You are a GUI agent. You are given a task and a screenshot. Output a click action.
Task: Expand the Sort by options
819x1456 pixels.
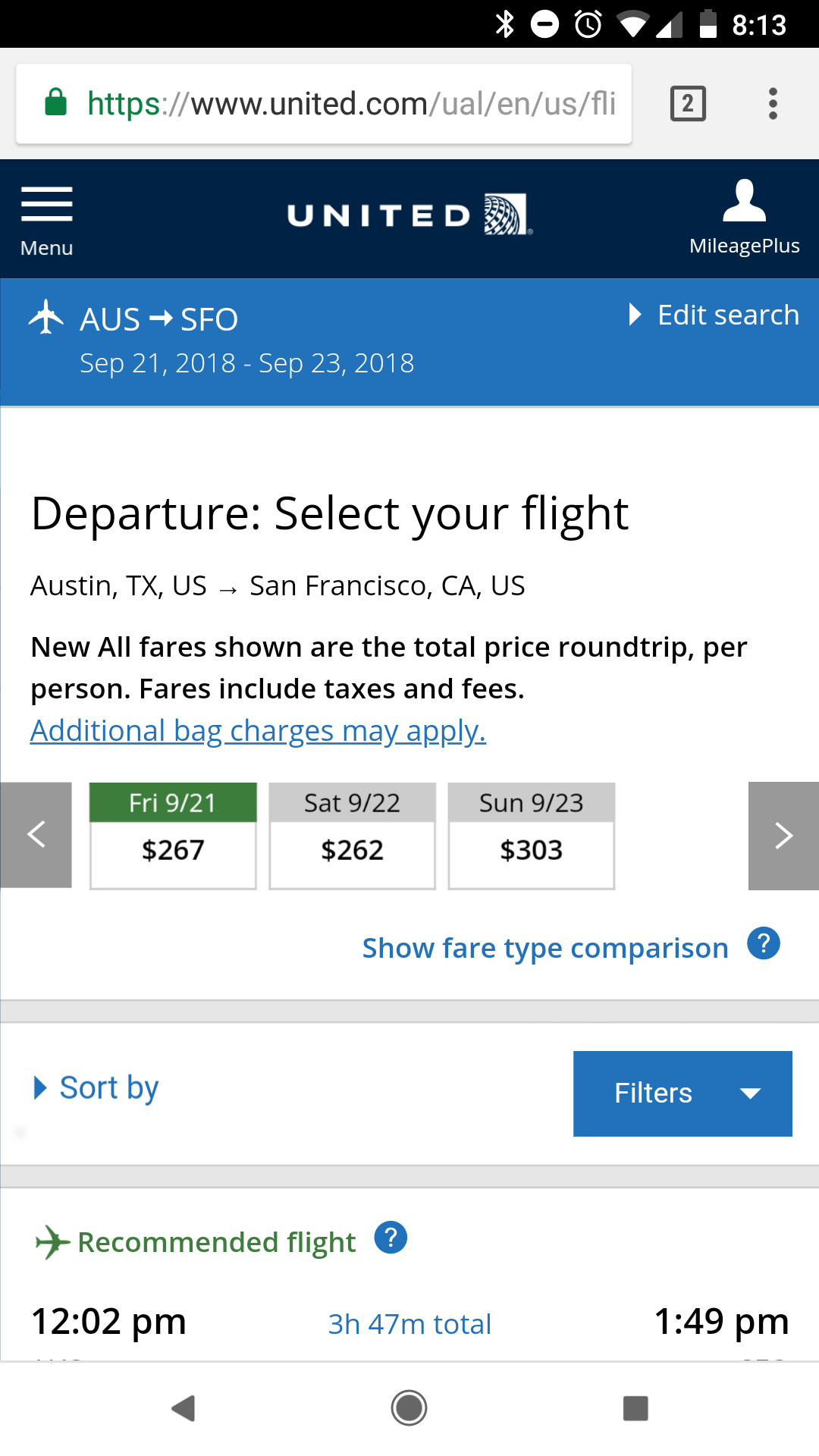click(x=97, y=1088)
